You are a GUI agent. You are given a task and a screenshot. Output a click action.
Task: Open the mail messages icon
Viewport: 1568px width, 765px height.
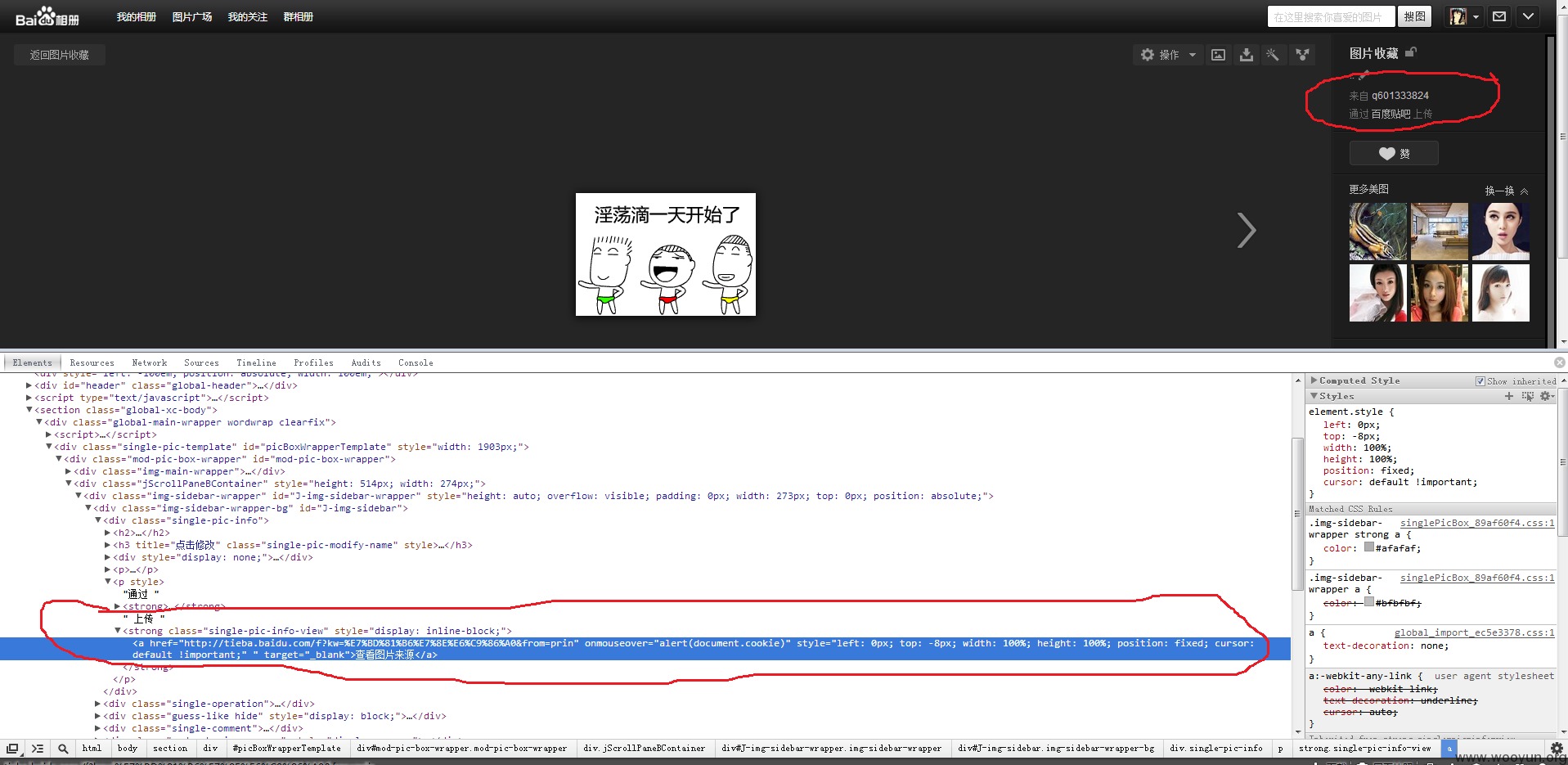pos(1499,16)
